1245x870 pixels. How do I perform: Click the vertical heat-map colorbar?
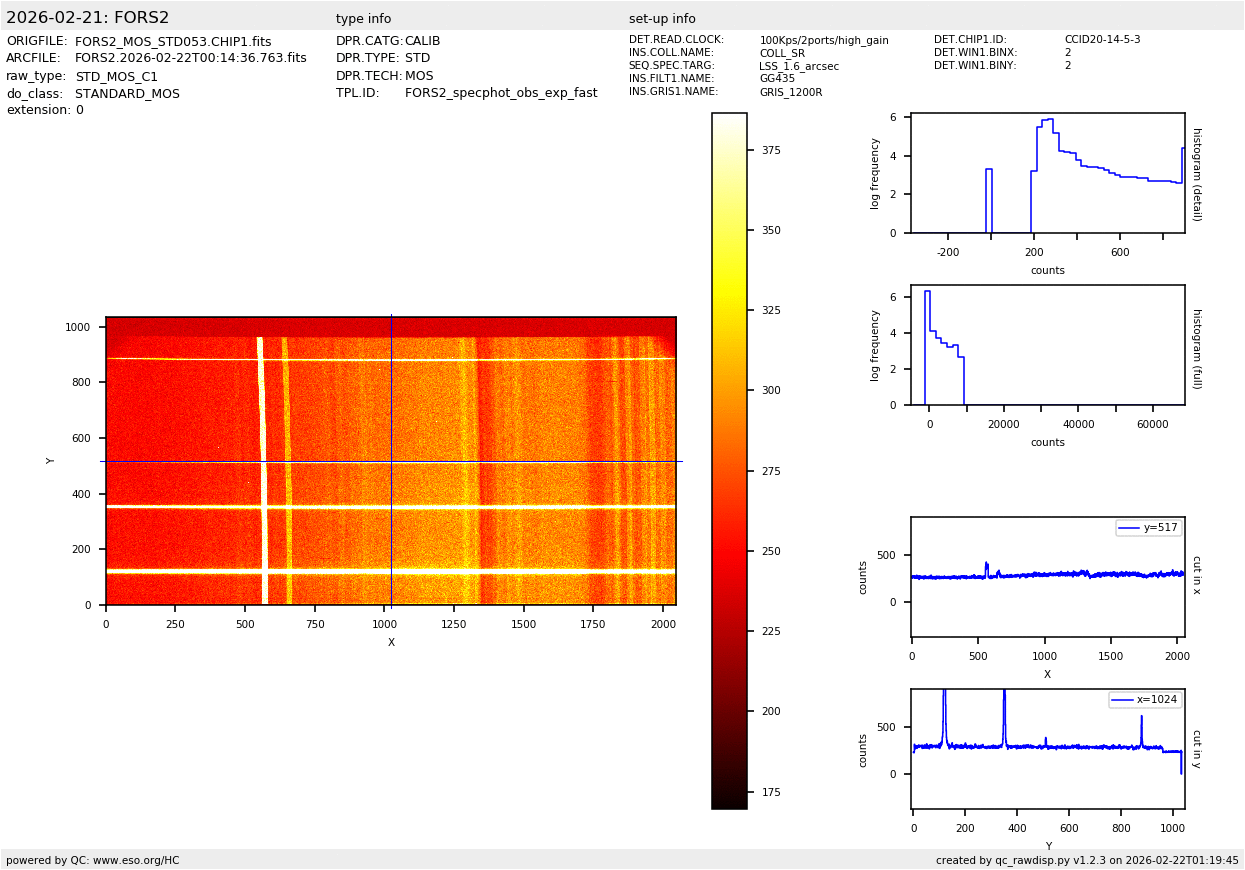click(x=729, y=460)
